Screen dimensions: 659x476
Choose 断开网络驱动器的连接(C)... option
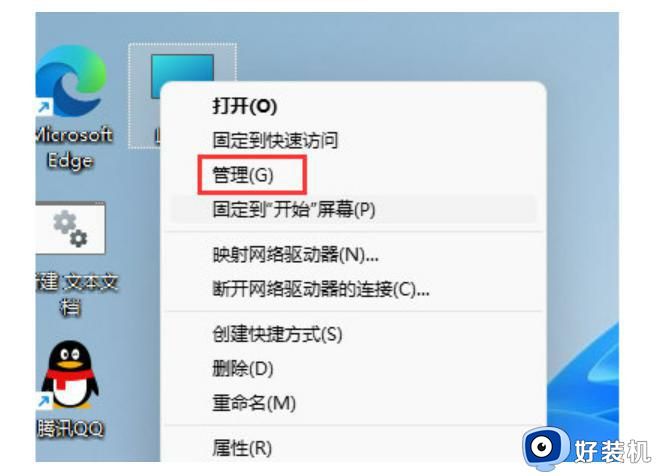321,289
